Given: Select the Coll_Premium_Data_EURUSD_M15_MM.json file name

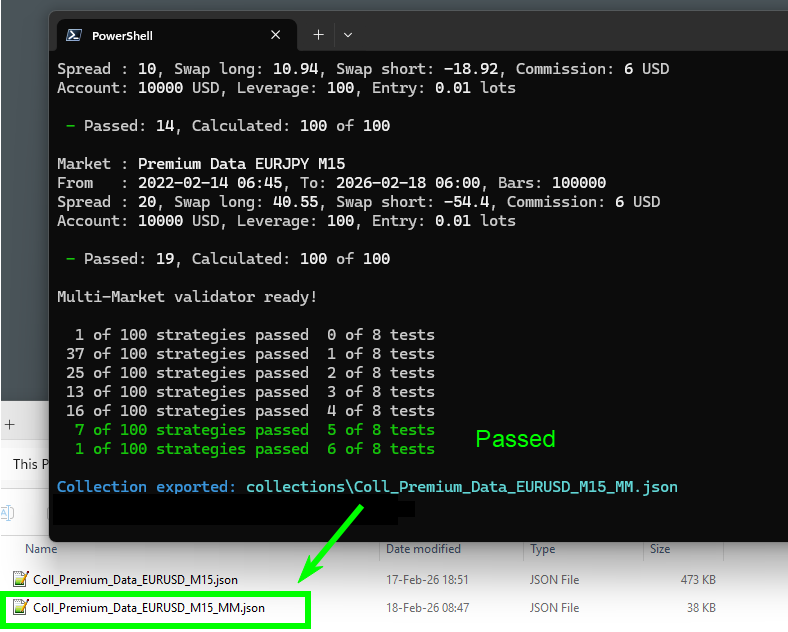Looking at the screenshot, I should click(x=149, y=607).
